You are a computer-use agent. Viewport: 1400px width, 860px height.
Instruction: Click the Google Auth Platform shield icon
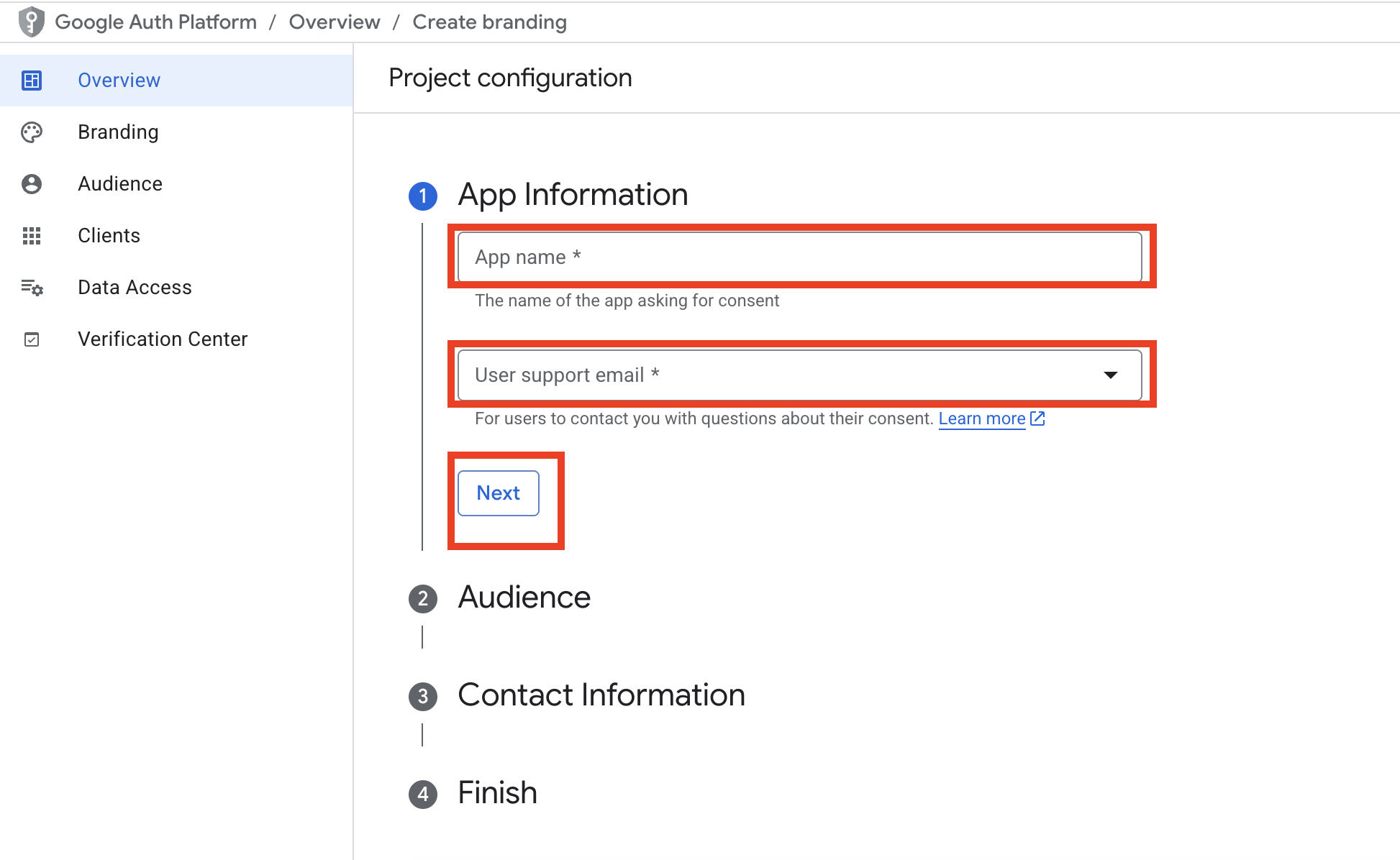point(31,22)
